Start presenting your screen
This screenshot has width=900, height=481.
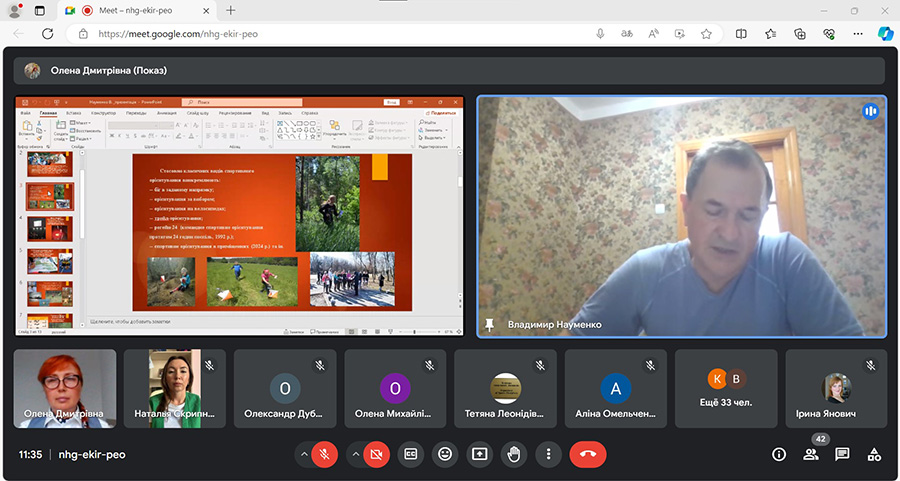(479, 454)
